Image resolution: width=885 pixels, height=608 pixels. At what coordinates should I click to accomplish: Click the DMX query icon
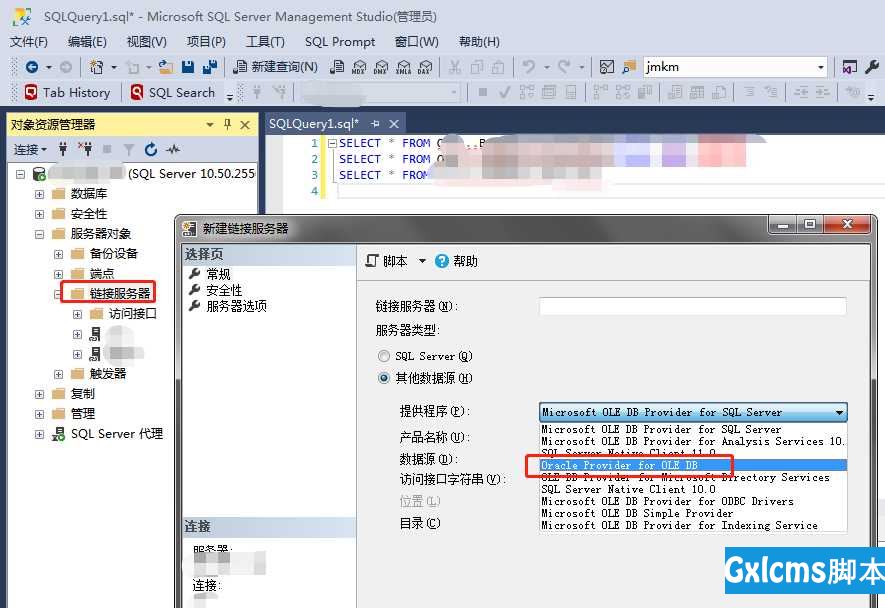[x=381, y=67]
